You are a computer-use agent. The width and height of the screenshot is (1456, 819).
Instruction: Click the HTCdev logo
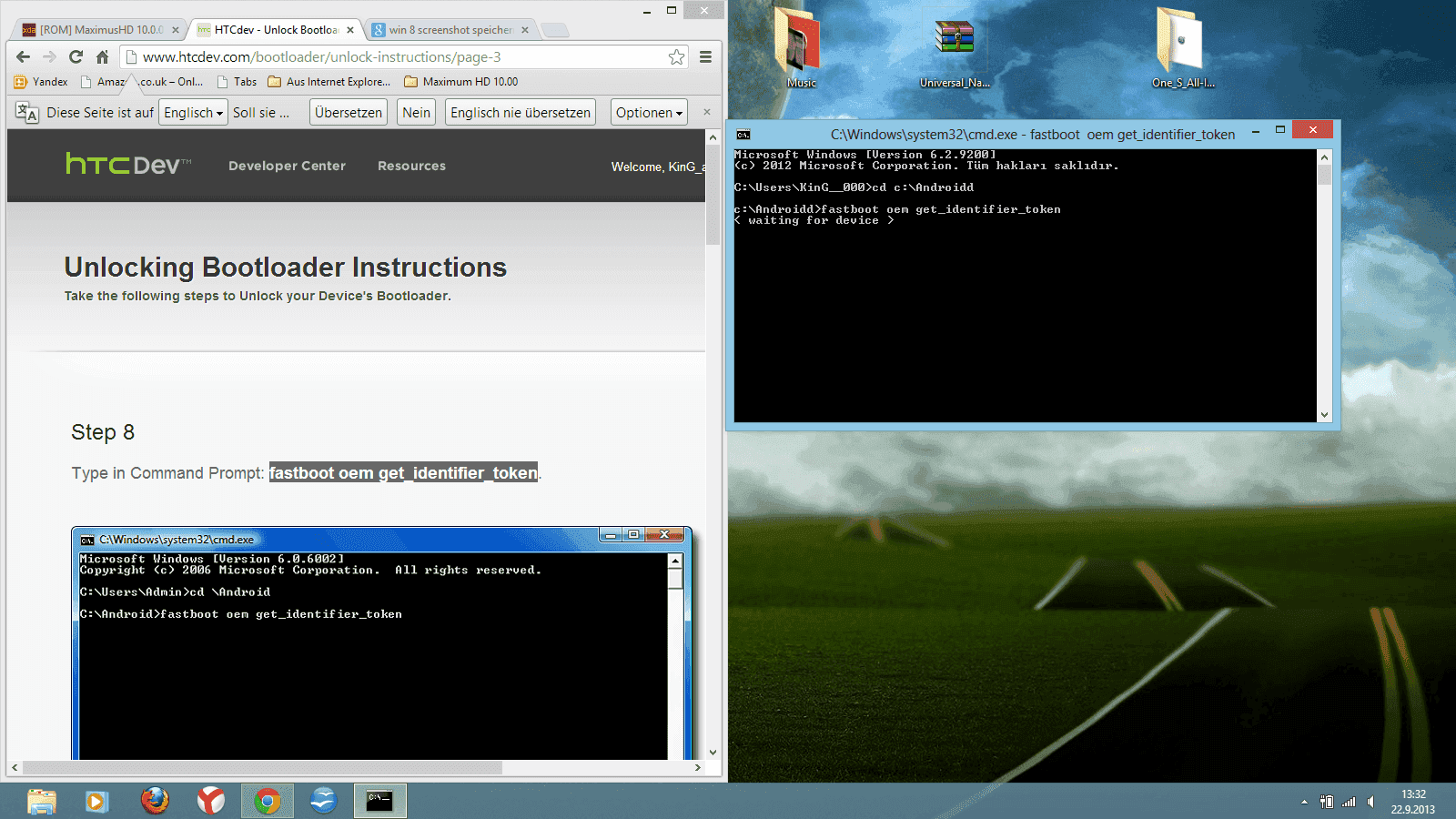pyautogui.click(x=128, y=165)
